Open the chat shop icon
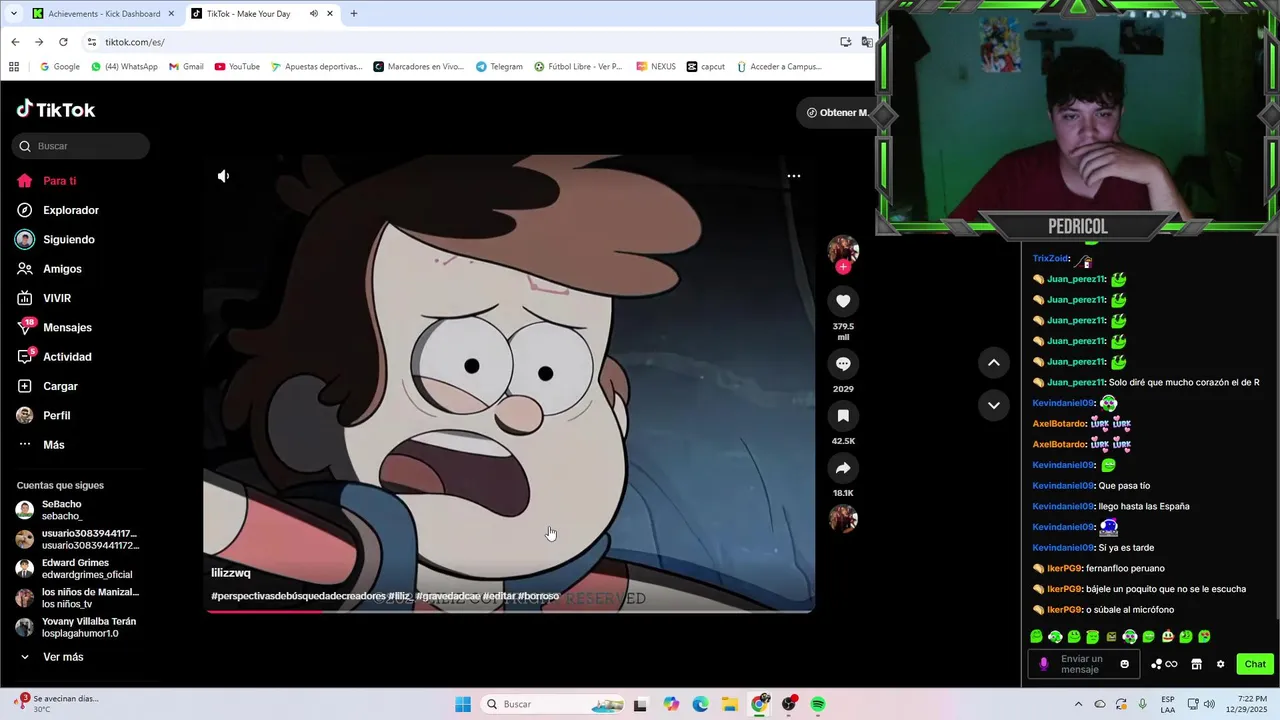The height and width of the screenshot is (720, 1280). coord(1196,664)
